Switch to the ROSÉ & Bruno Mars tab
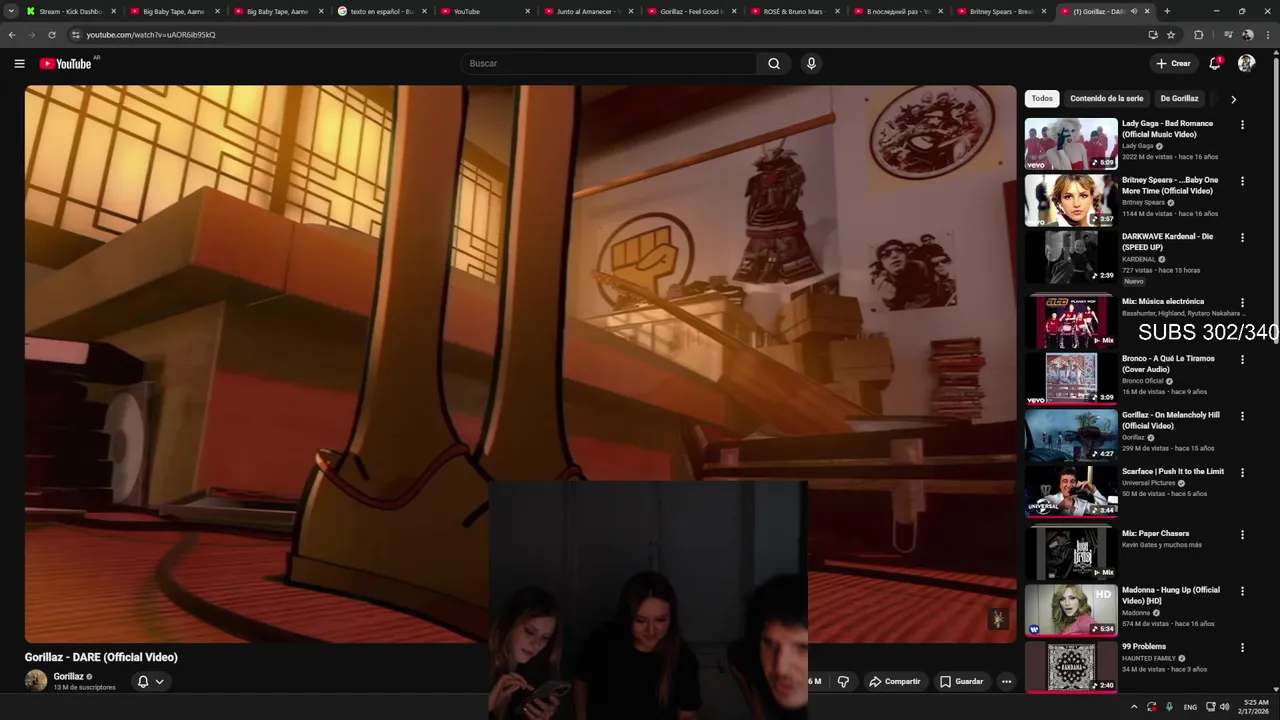Screen dimensions: 1280x720 click(x=796, y=11)
